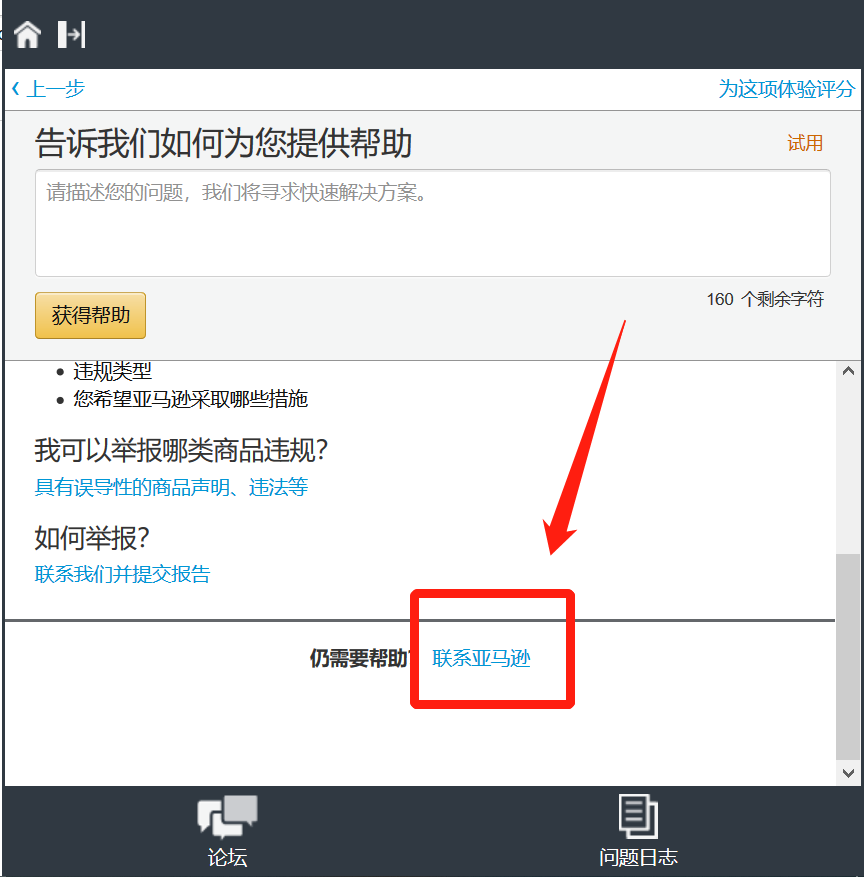Click the Home icon in top bar
This screenshot has width=864, height=877.
[27, 34]
